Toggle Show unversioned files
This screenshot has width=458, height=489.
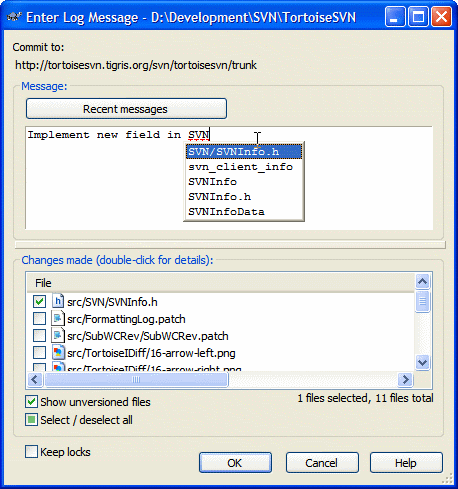point(31,402)
